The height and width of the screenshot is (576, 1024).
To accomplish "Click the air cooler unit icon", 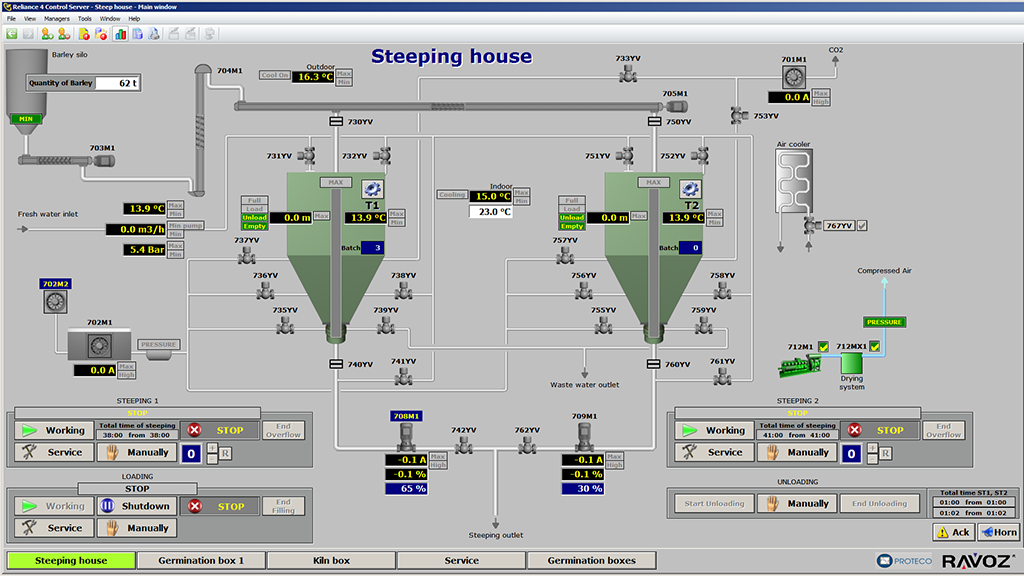I will 793,181.
